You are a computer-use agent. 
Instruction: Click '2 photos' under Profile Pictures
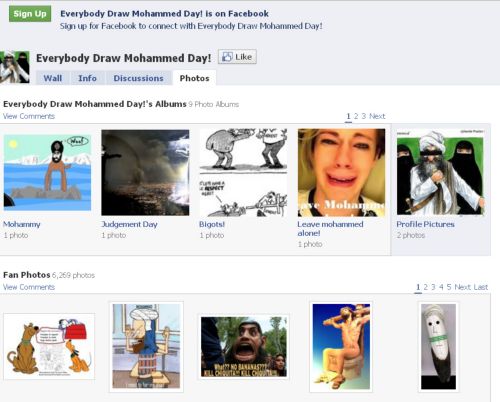[x=411, y=235]
